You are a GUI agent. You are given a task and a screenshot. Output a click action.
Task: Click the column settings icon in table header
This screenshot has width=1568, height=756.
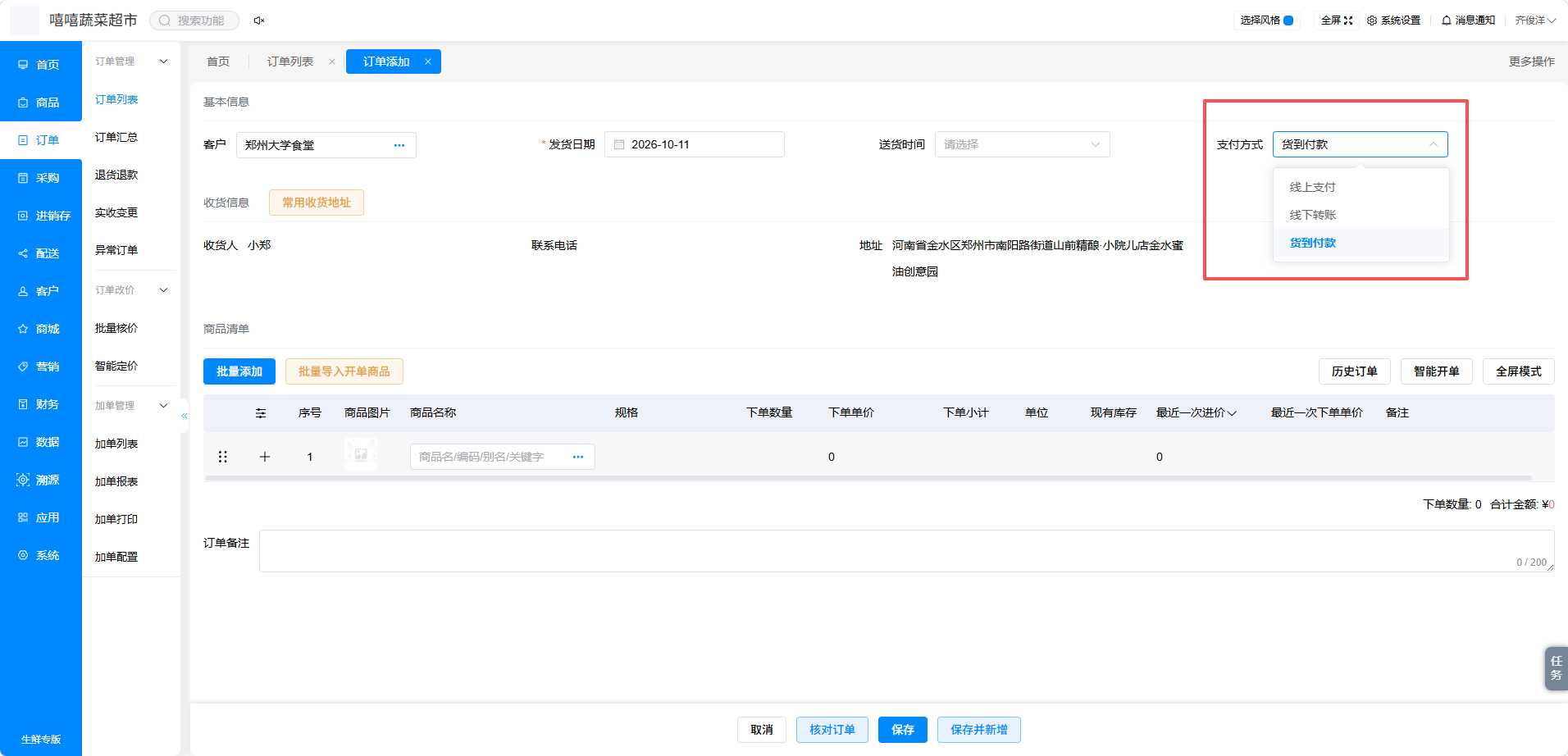click(x=261, y=413)
